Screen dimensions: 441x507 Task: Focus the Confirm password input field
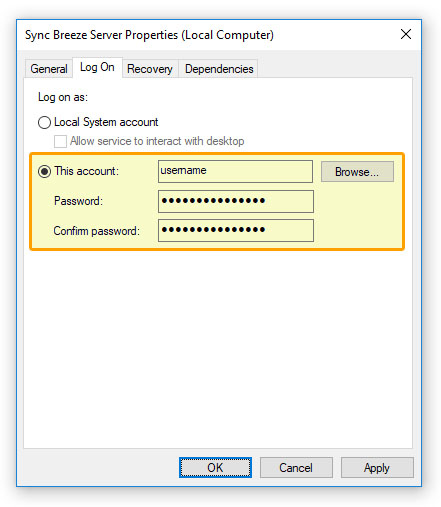(236, 230)
